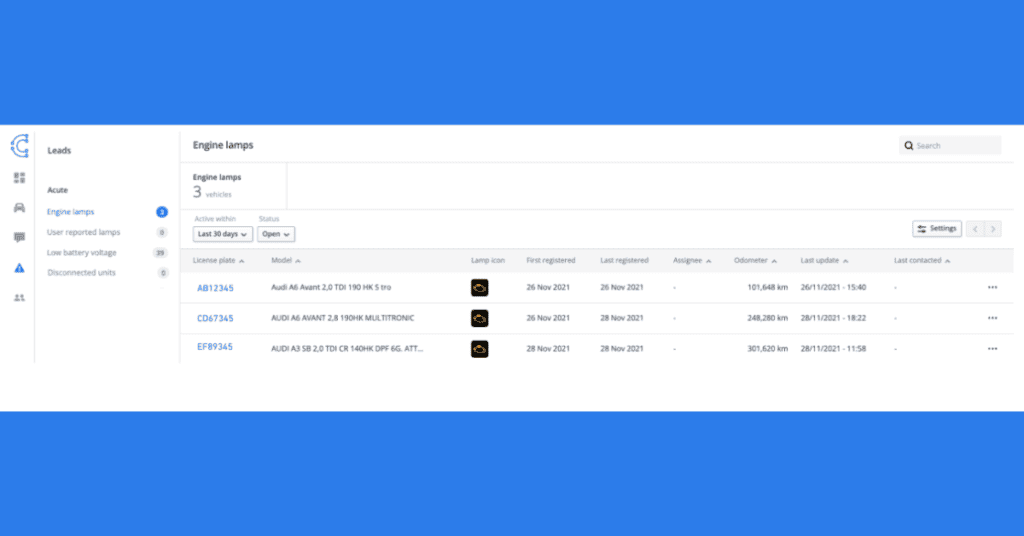The width and height of the screenshot is (1024, 536).
Task: Click the Settings button
Action: [937, 229]
